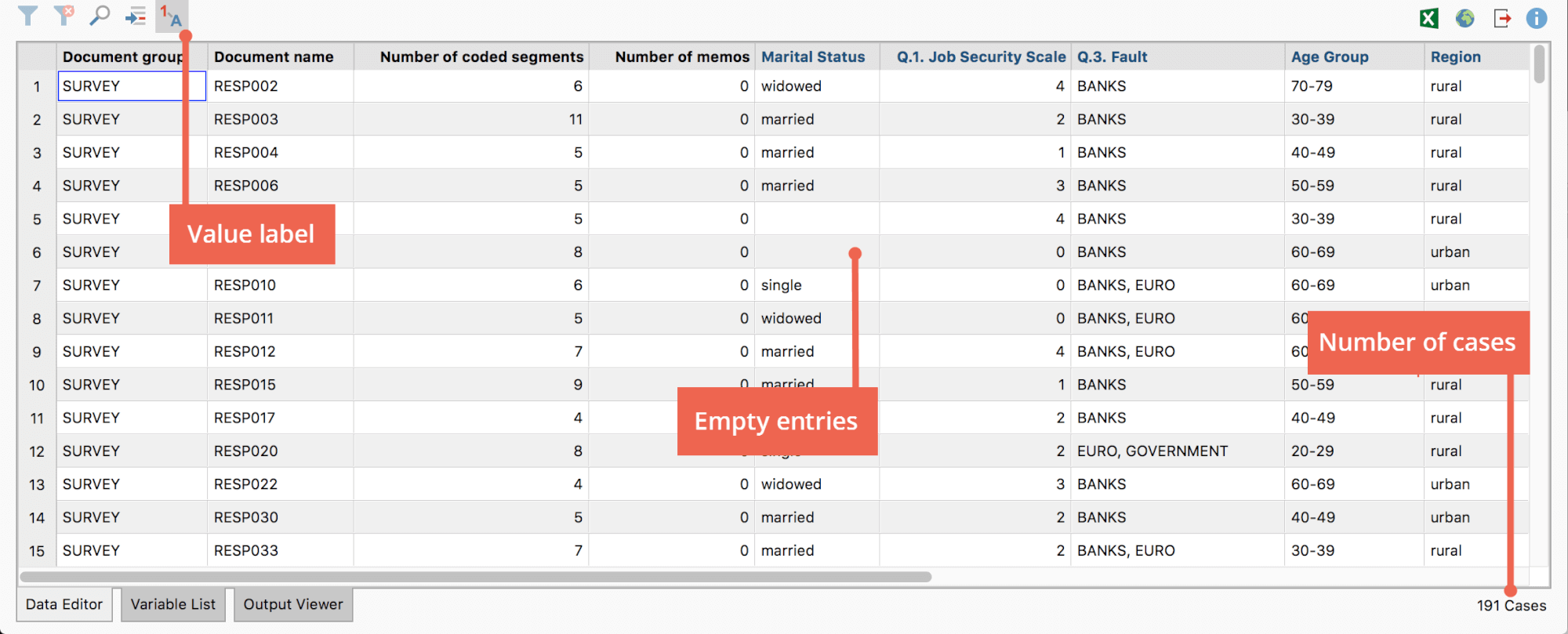This screenshot has height=634, width=1568.
Task: Click document name RESP011
Action: [x=244, y=318]
